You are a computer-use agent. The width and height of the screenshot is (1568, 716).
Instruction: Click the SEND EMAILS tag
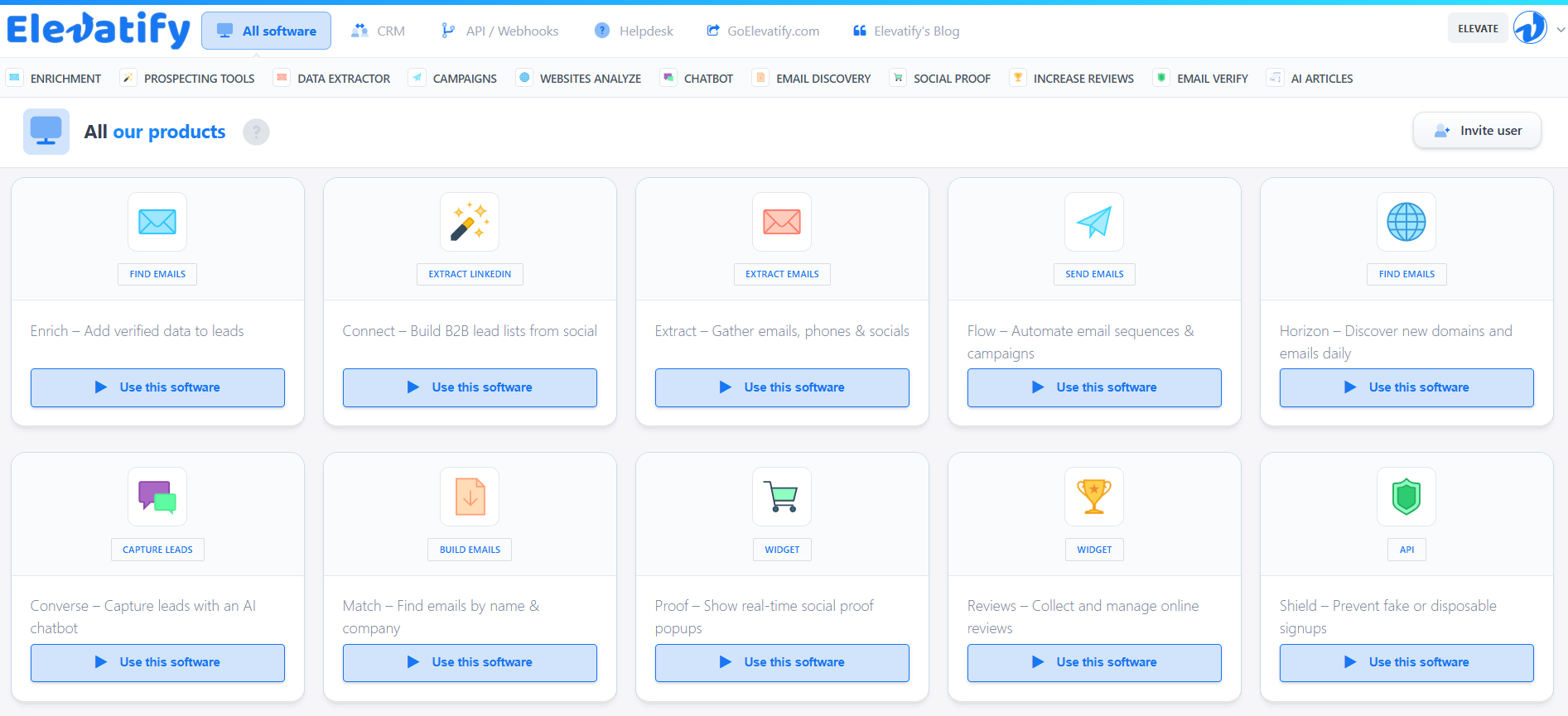coord(1094,274)
